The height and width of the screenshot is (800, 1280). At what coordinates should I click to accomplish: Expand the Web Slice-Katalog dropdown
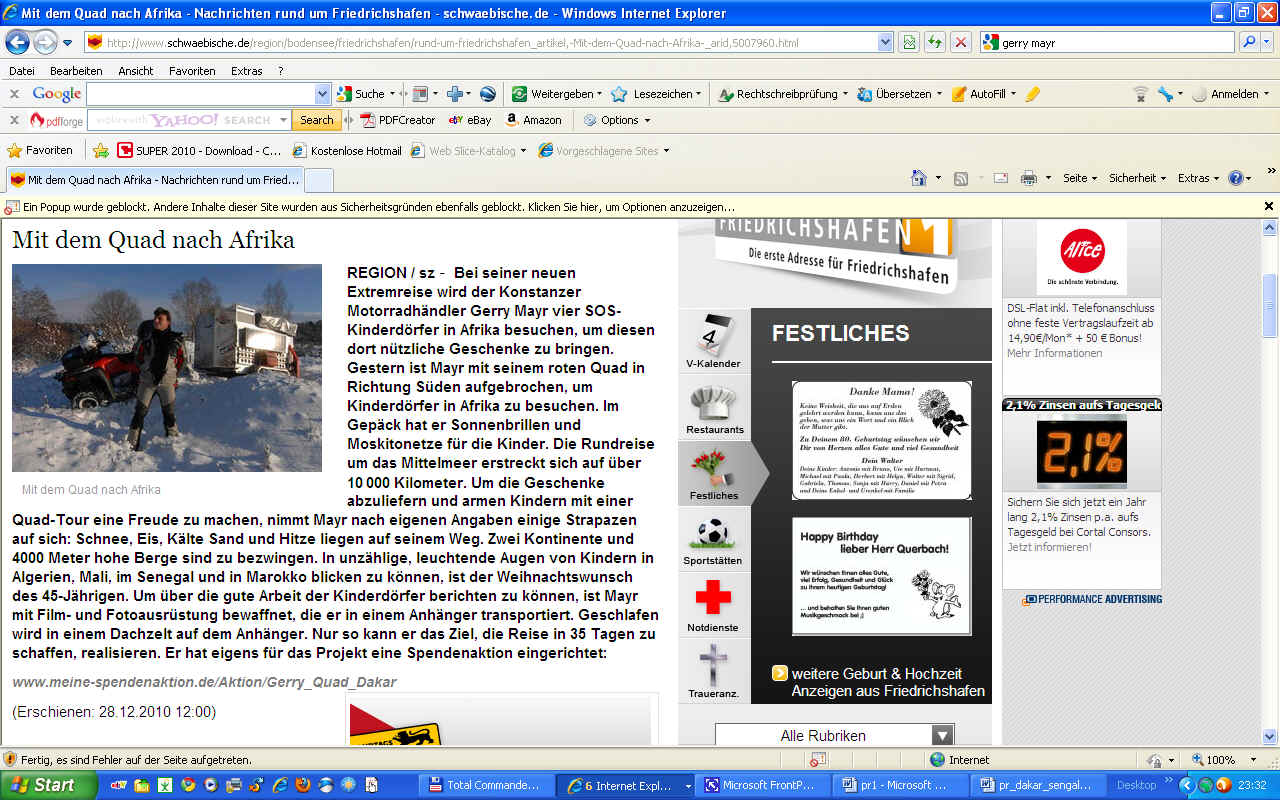click(525, 151)
